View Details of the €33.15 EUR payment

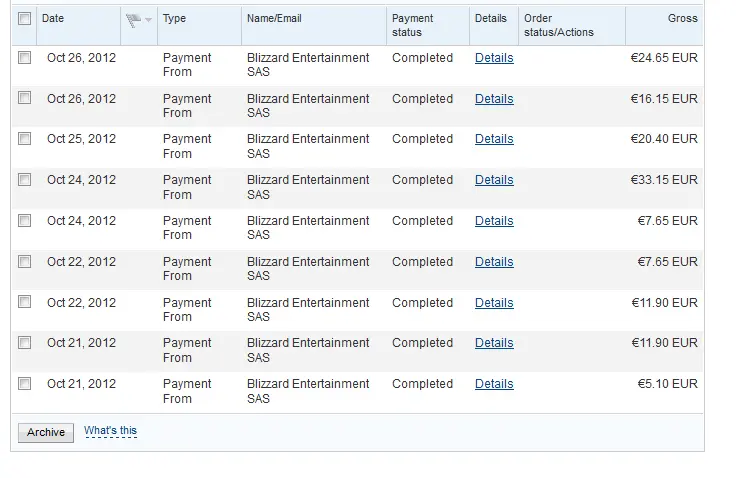[494, 180]
